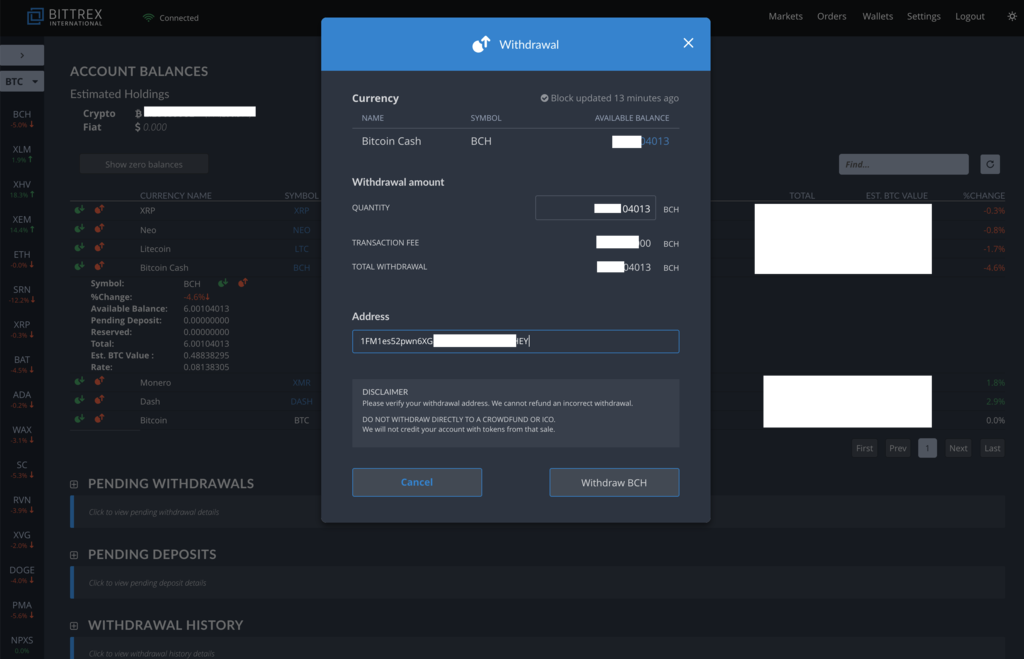The height and width of the screenshot is (659, 1024).
Task: Click the Find search field
Action: click(903, 164)
